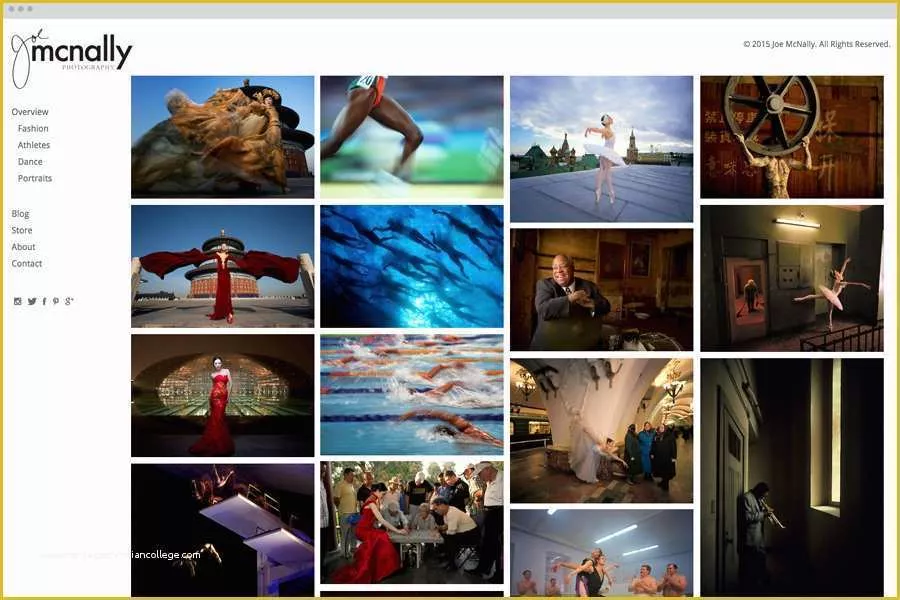
Task: Click the 2015 Joe McNally copyright text
Action: [816, 44]
